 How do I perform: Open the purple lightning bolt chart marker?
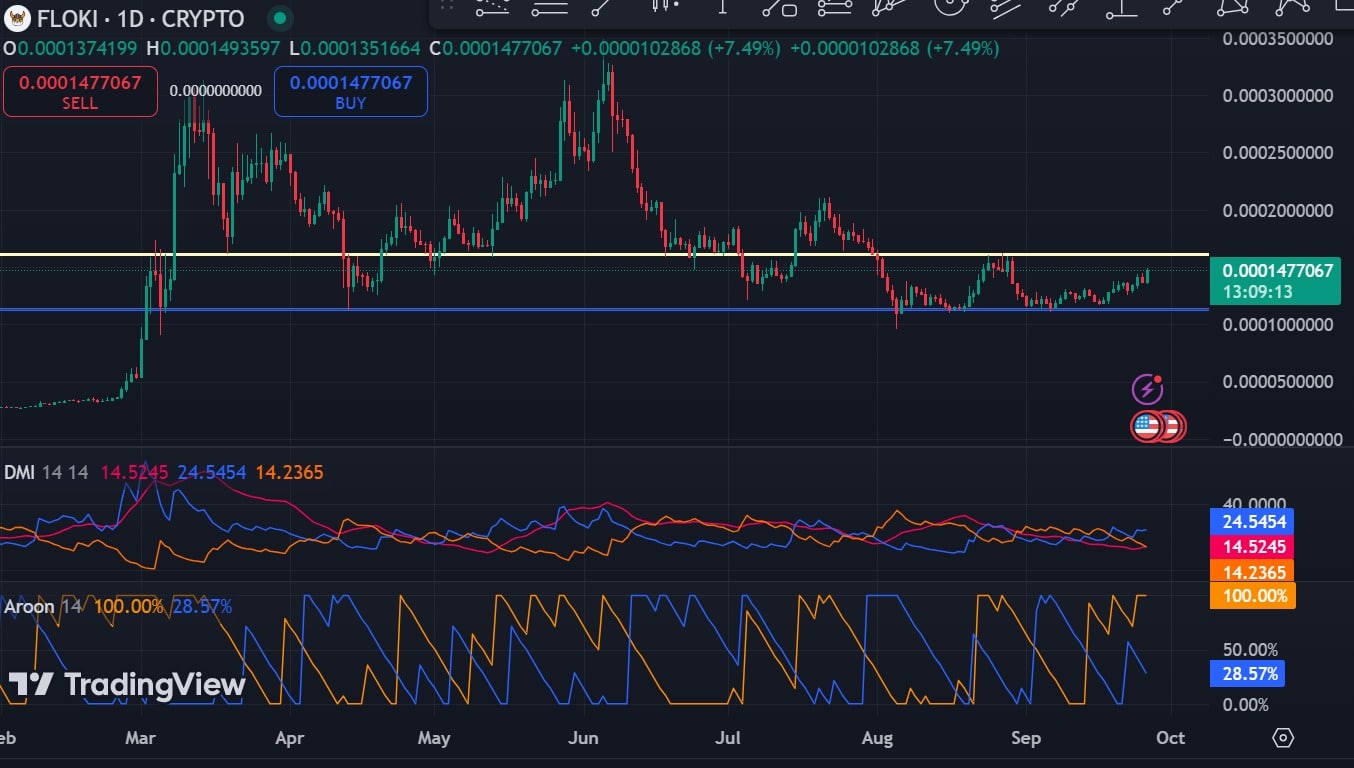coord(1147,388)
